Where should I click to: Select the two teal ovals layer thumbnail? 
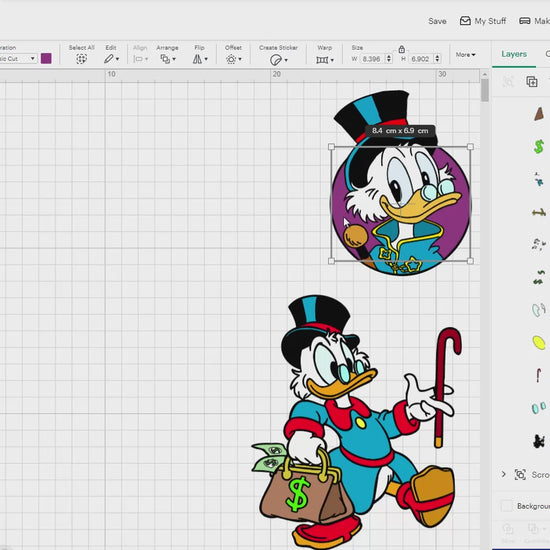[x=539, y=408]
